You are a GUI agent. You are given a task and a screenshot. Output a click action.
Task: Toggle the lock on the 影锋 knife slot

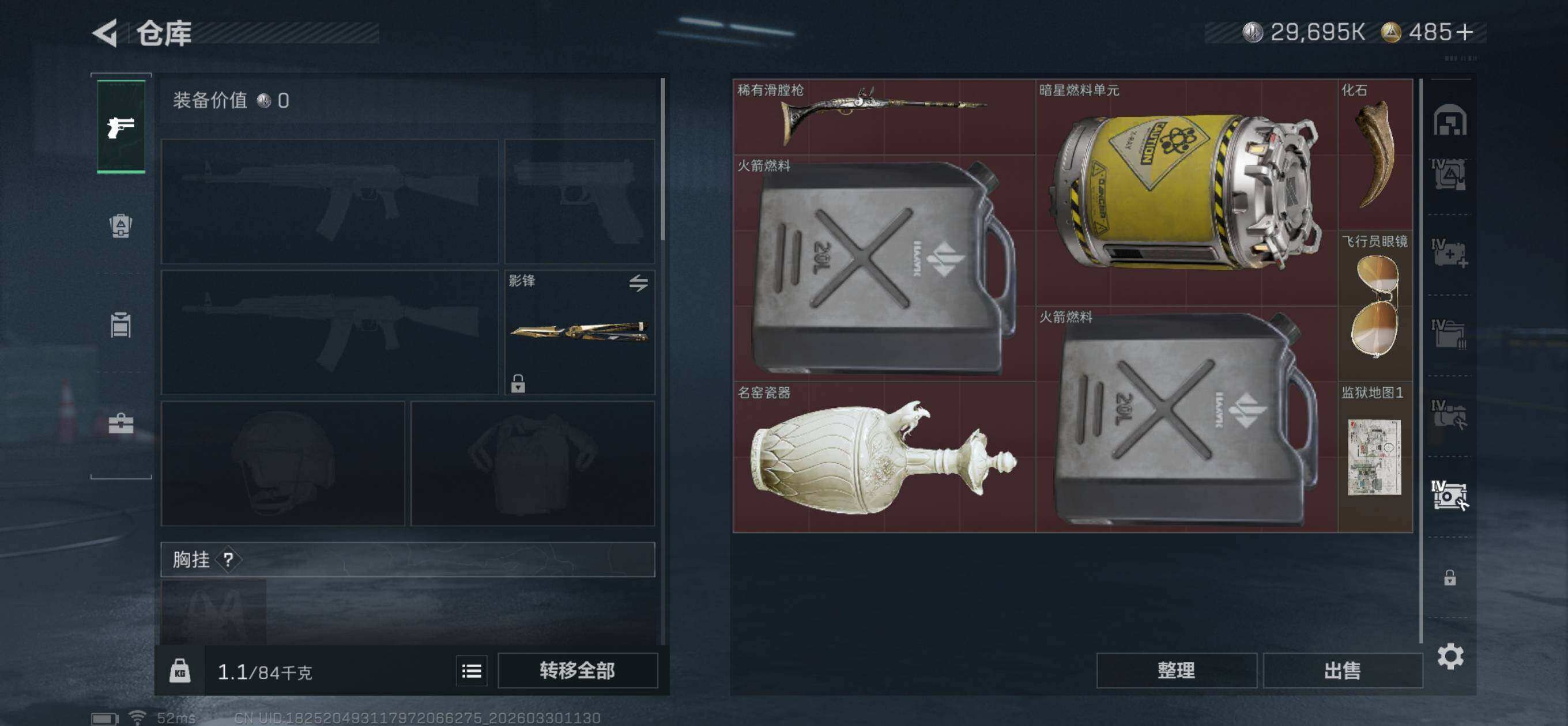tap(518, 383)
